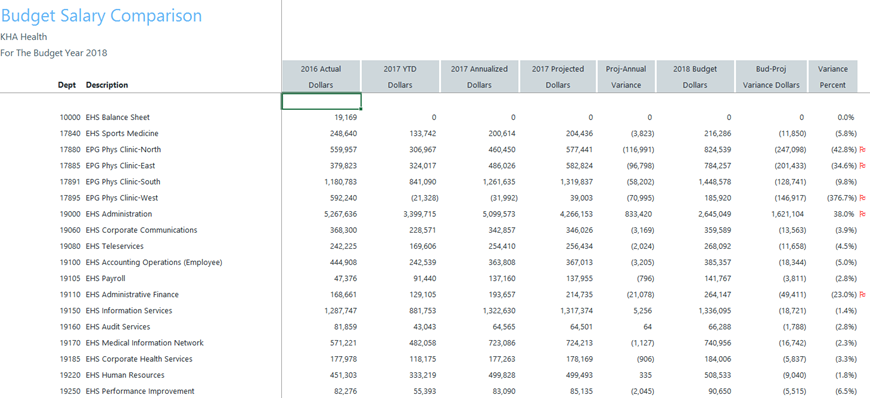Click the 2018 Budget Dollars header
Screen dimensions: 870x398
[x=695, y=77]
